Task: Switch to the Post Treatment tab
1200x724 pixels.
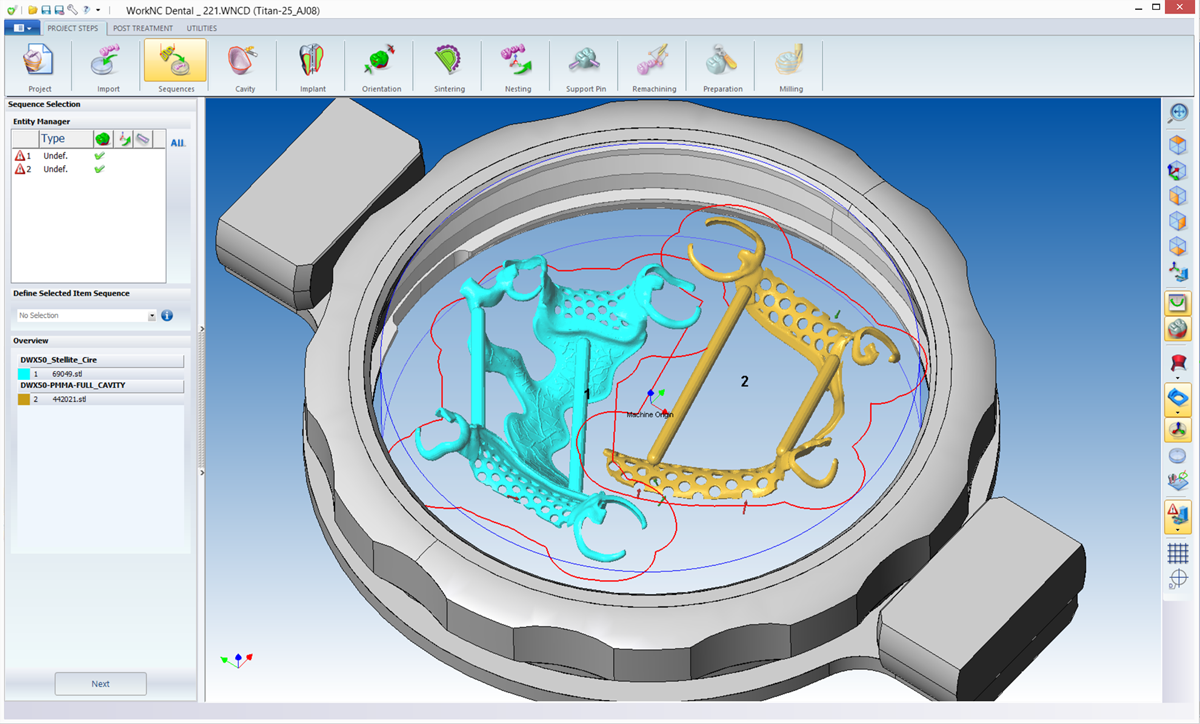Action: [143, 28]
